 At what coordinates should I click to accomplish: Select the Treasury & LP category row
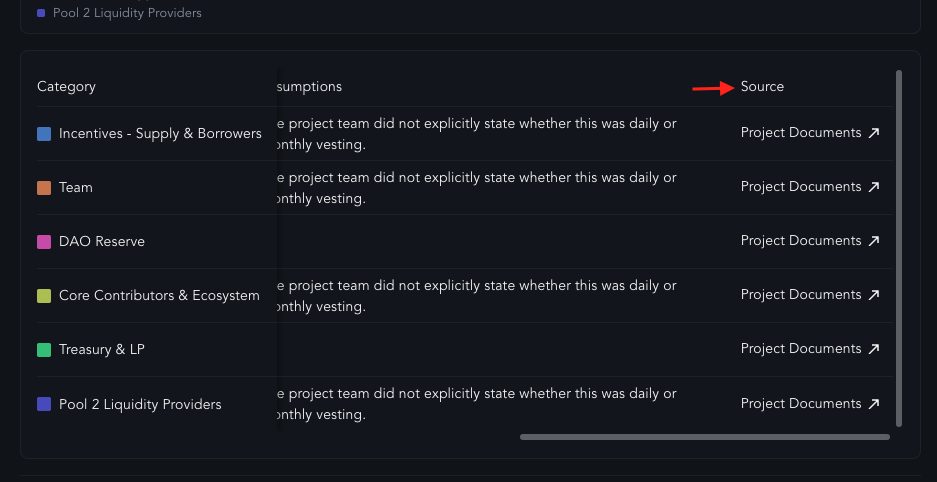(465, 349)
